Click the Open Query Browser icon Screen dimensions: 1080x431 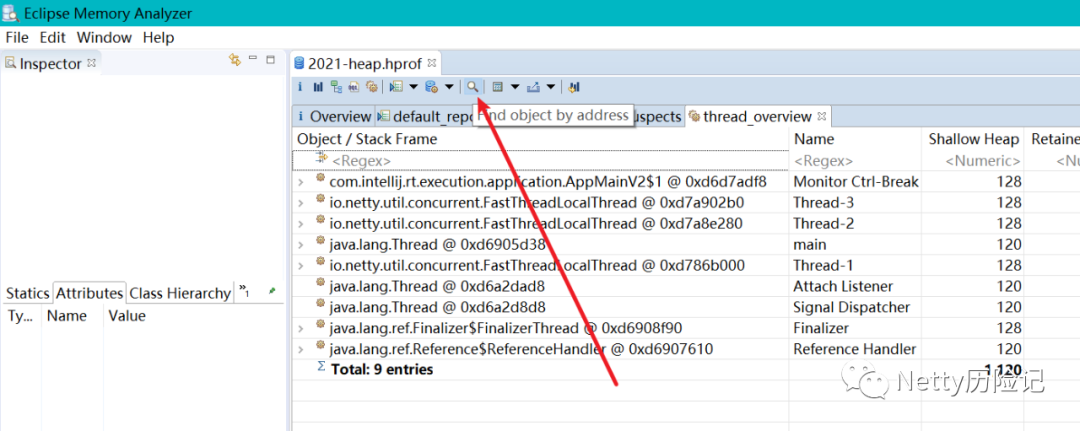432,87
